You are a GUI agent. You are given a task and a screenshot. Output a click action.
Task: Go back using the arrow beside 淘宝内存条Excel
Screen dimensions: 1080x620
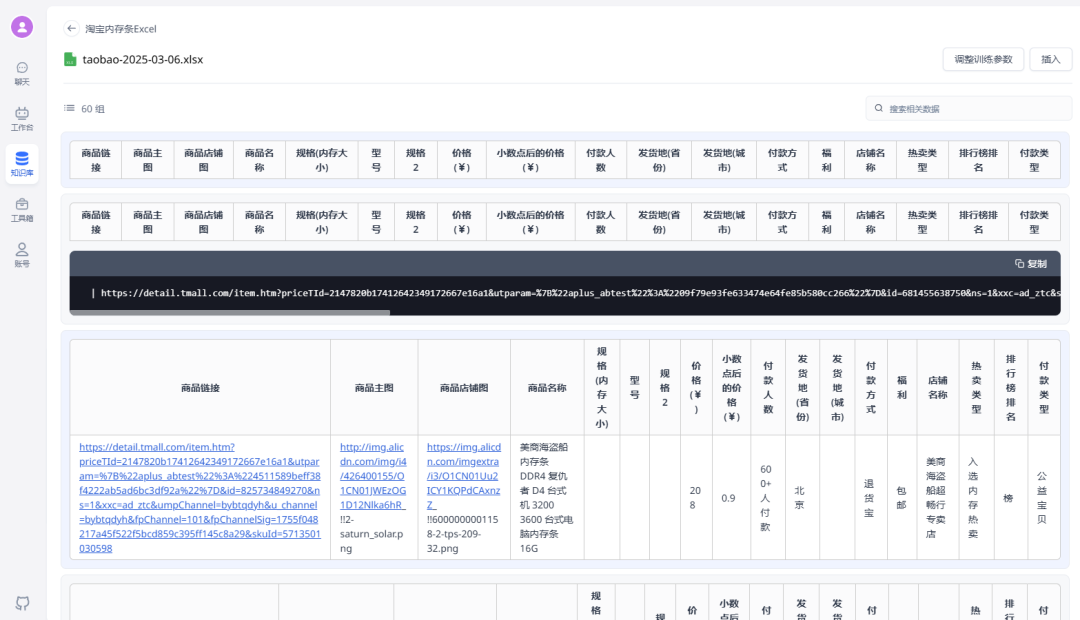tap(72, 28)
